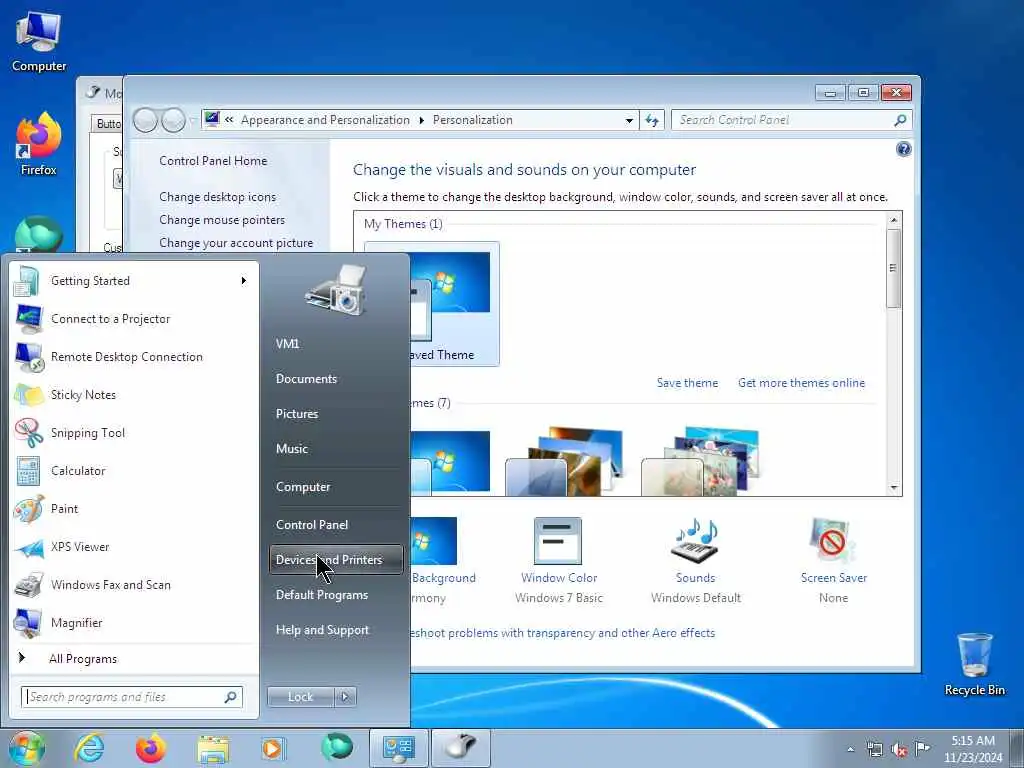1024x768 pixels.
Task: Launch XPS Viewer
Action: (134, 547)
